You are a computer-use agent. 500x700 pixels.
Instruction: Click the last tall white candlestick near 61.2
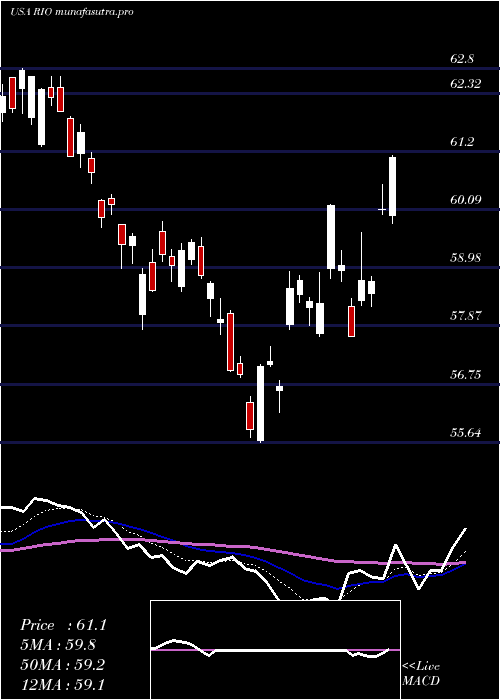(393, 187)
